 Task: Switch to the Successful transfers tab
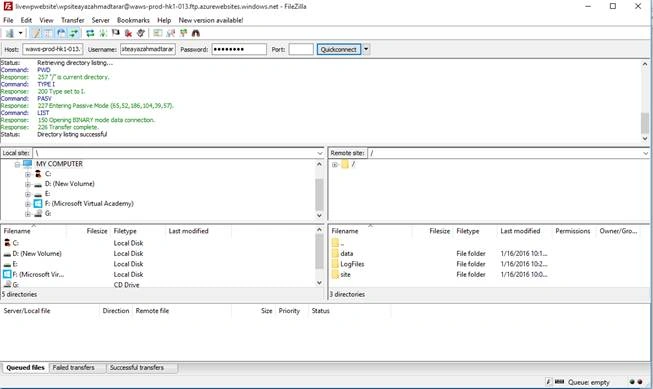[137, 367]
